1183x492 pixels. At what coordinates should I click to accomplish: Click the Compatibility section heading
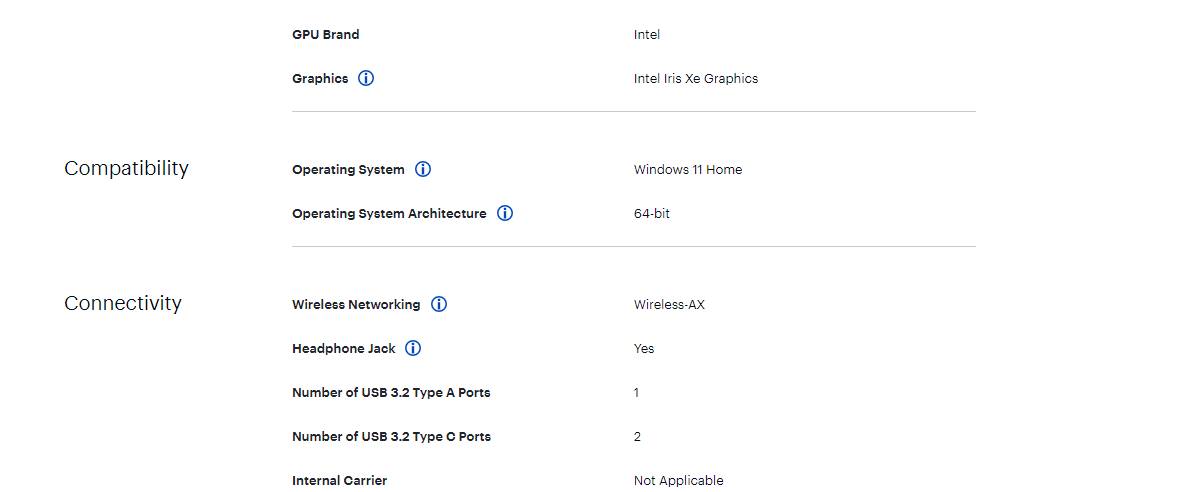coord(126,168)
